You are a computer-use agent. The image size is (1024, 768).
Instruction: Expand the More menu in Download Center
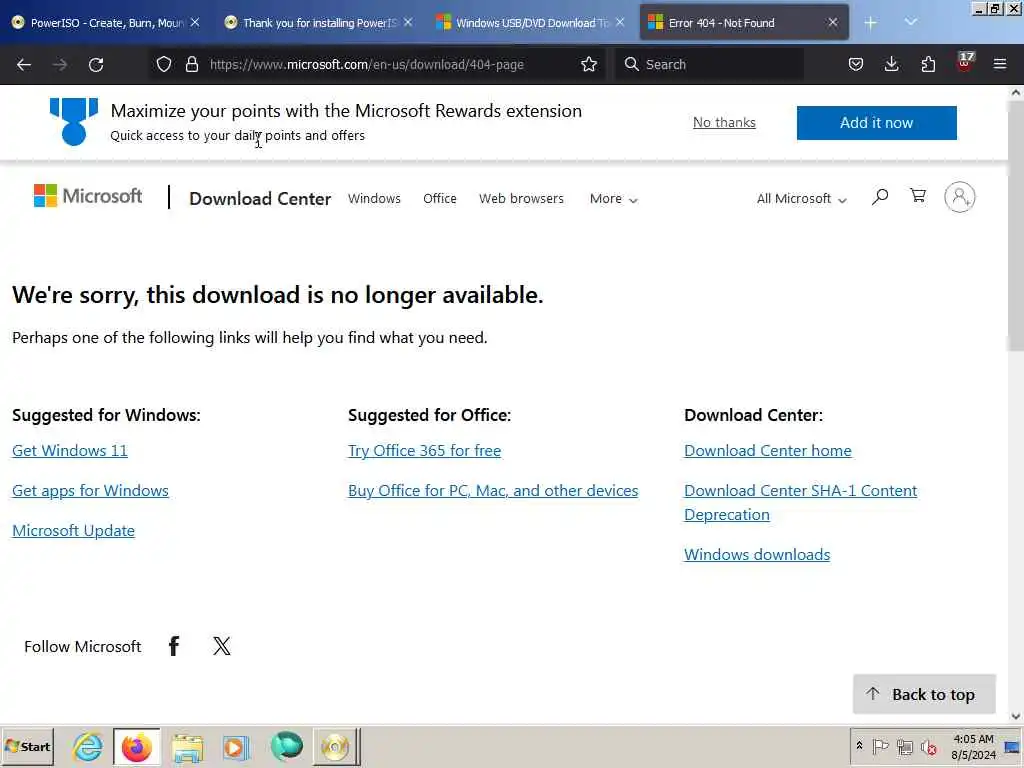pos(613,199)
